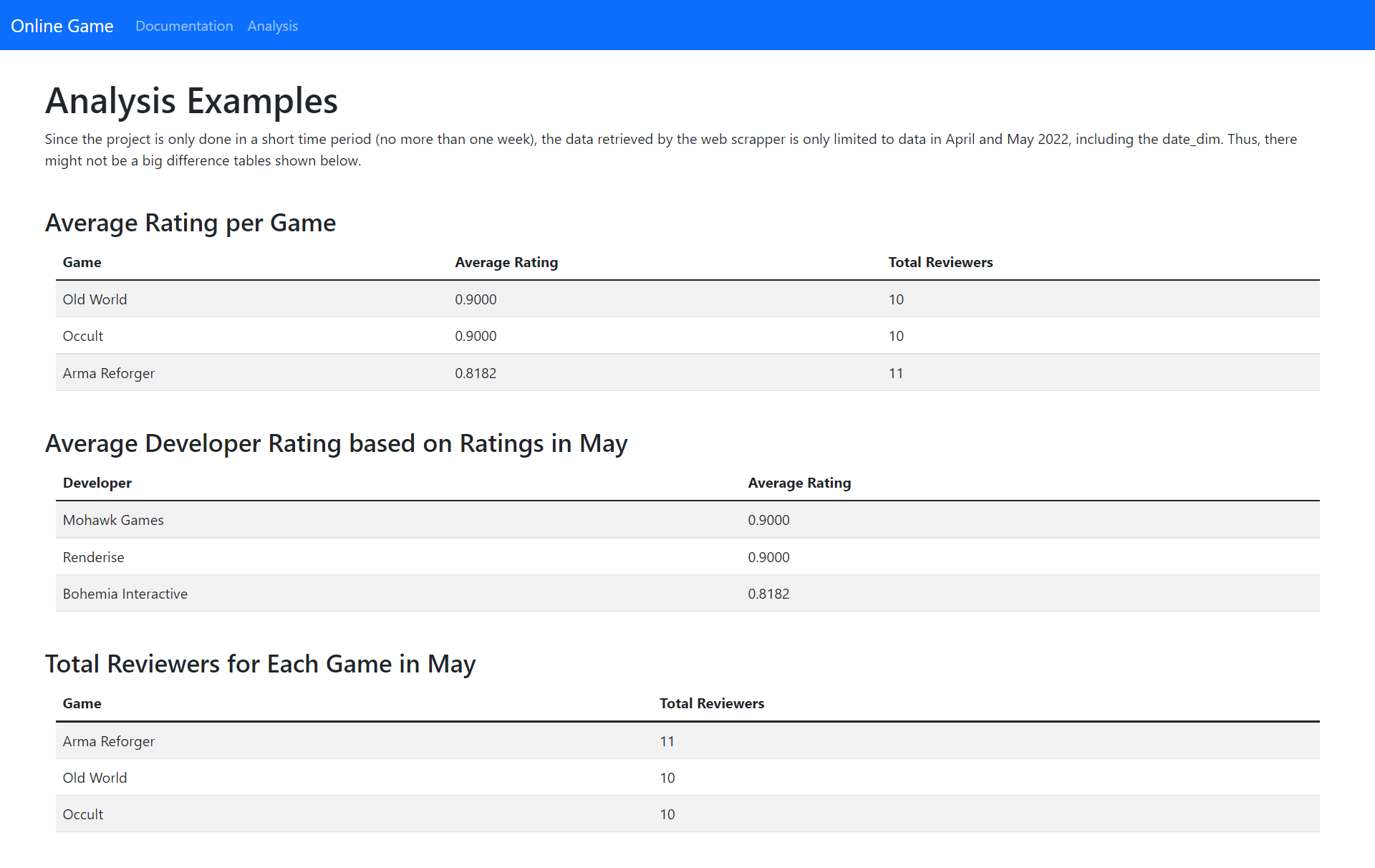Click the Total Reviewers column header
1375x868 pixels.
940,262
